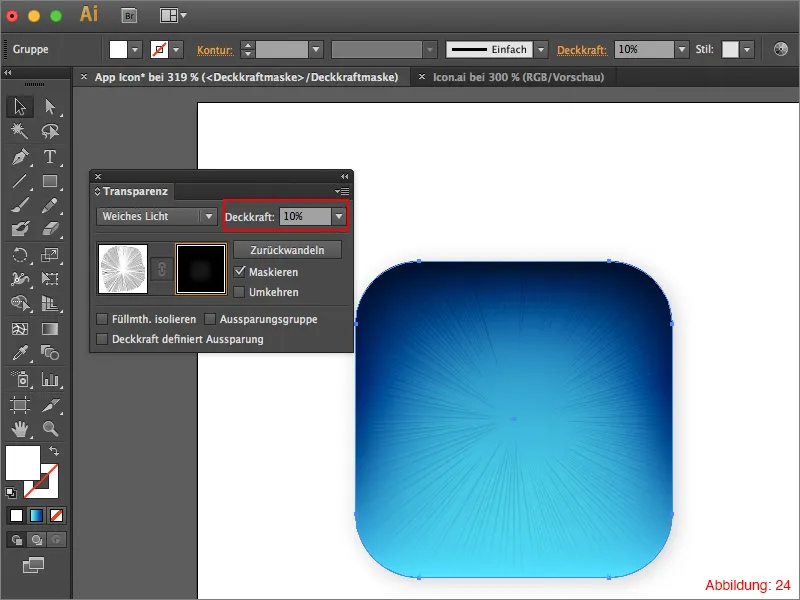This screenshot has height=600, width=800.
Task: Open the Kontur stroke weight dropdown
Action: (316, 49)
